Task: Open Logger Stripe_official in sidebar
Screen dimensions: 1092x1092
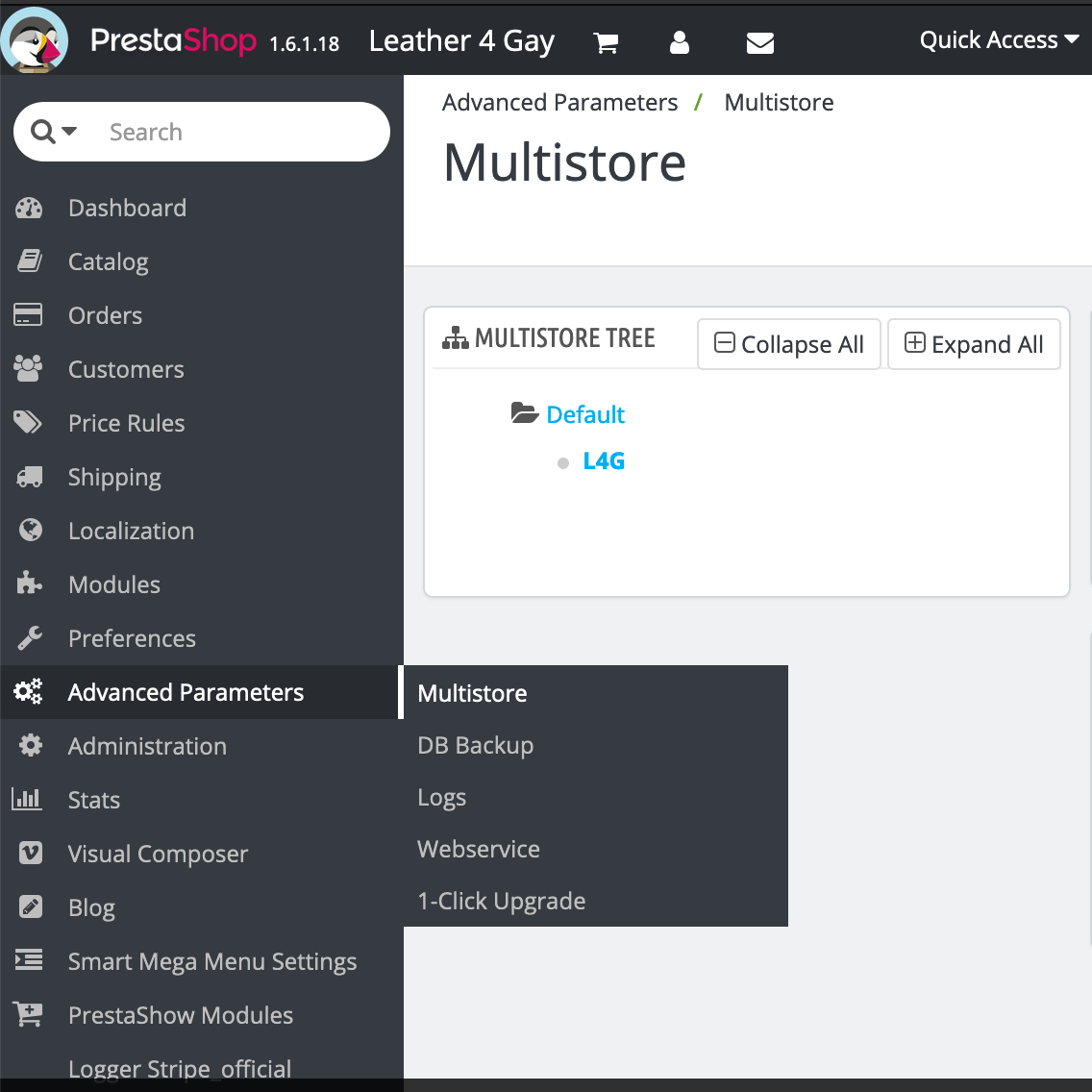Action: click(180, 1068)
